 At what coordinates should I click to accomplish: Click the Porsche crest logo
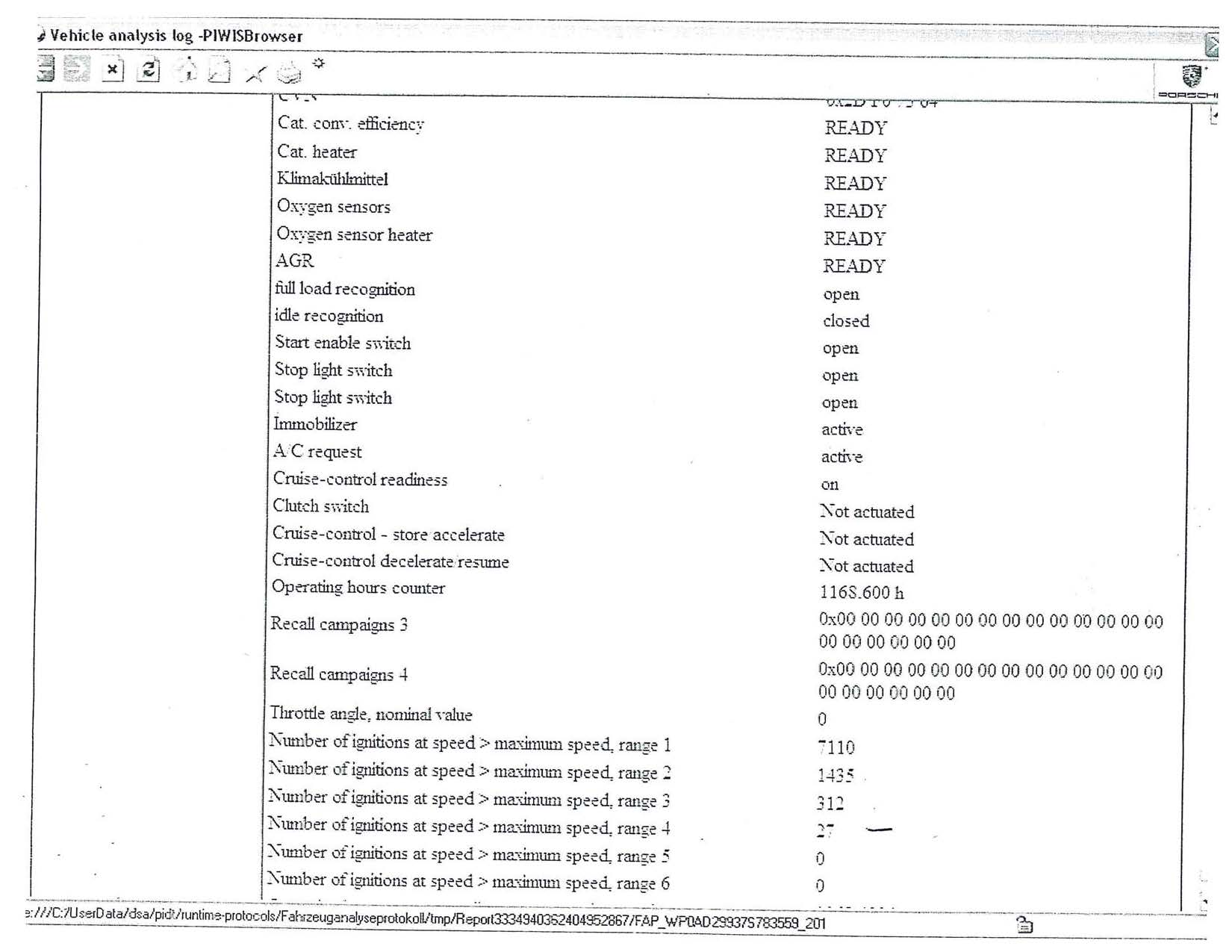[x=1192, y=76]
